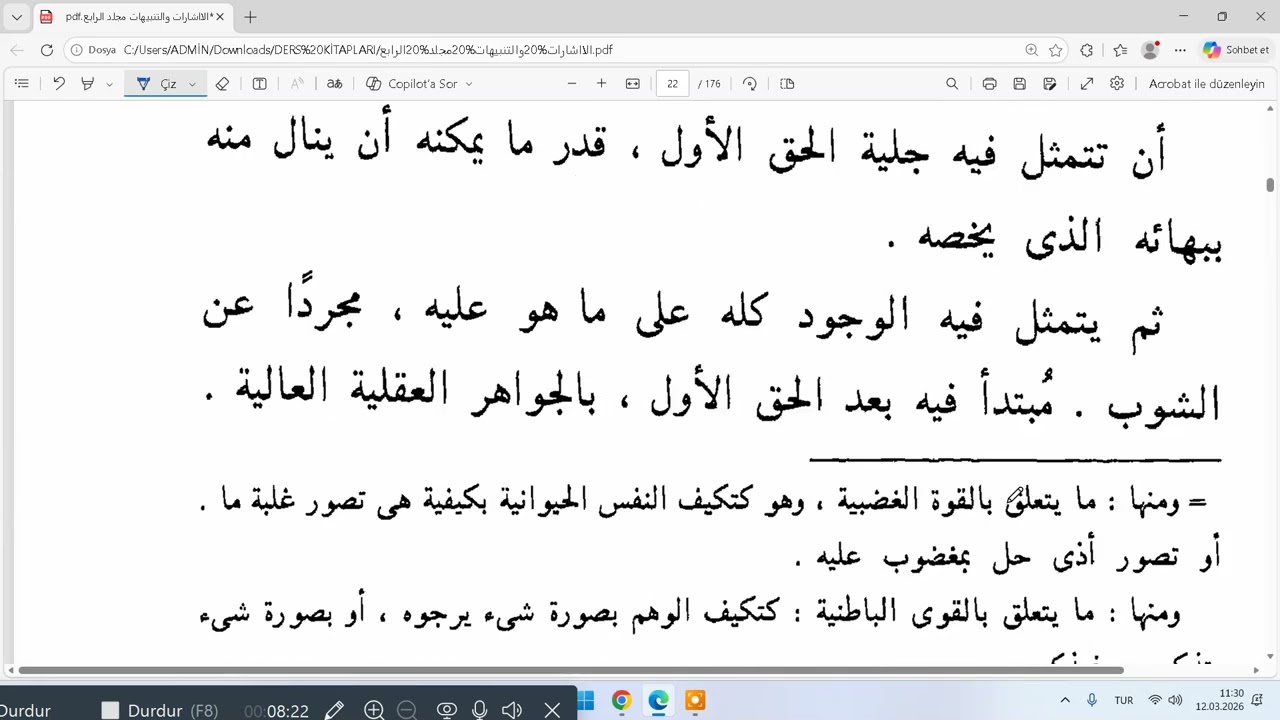
Task: Open the favorites list icon
Action: pos(1120,50)
